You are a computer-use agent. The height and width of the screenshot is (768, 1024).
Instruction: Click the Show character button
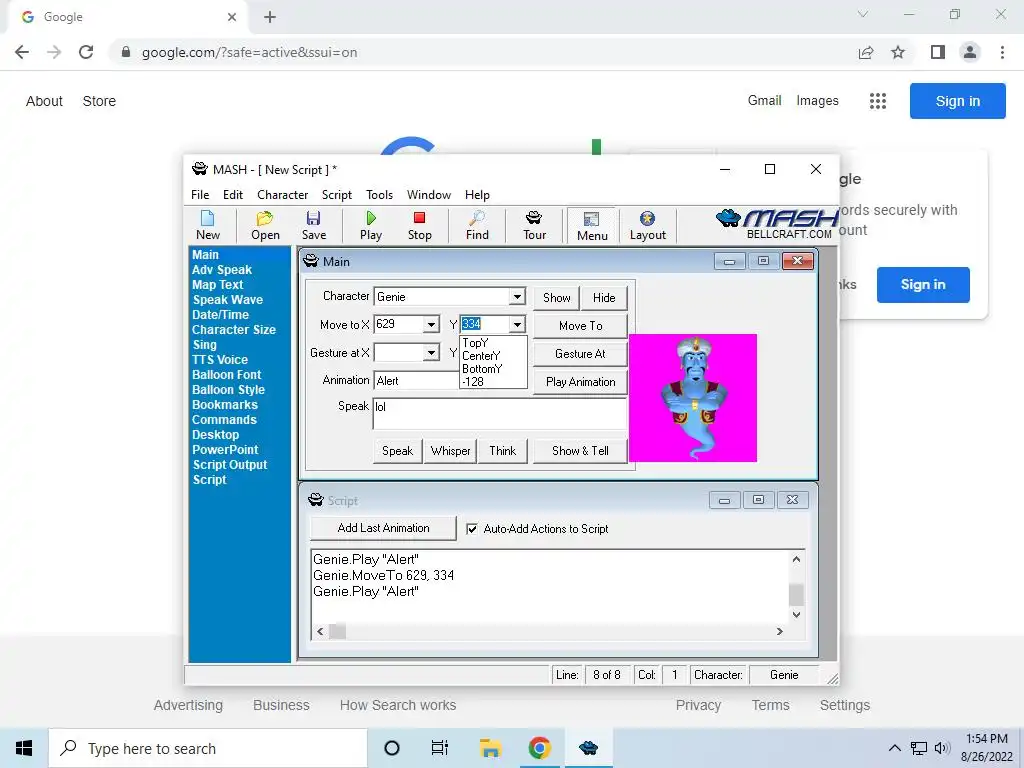[556, 298]
